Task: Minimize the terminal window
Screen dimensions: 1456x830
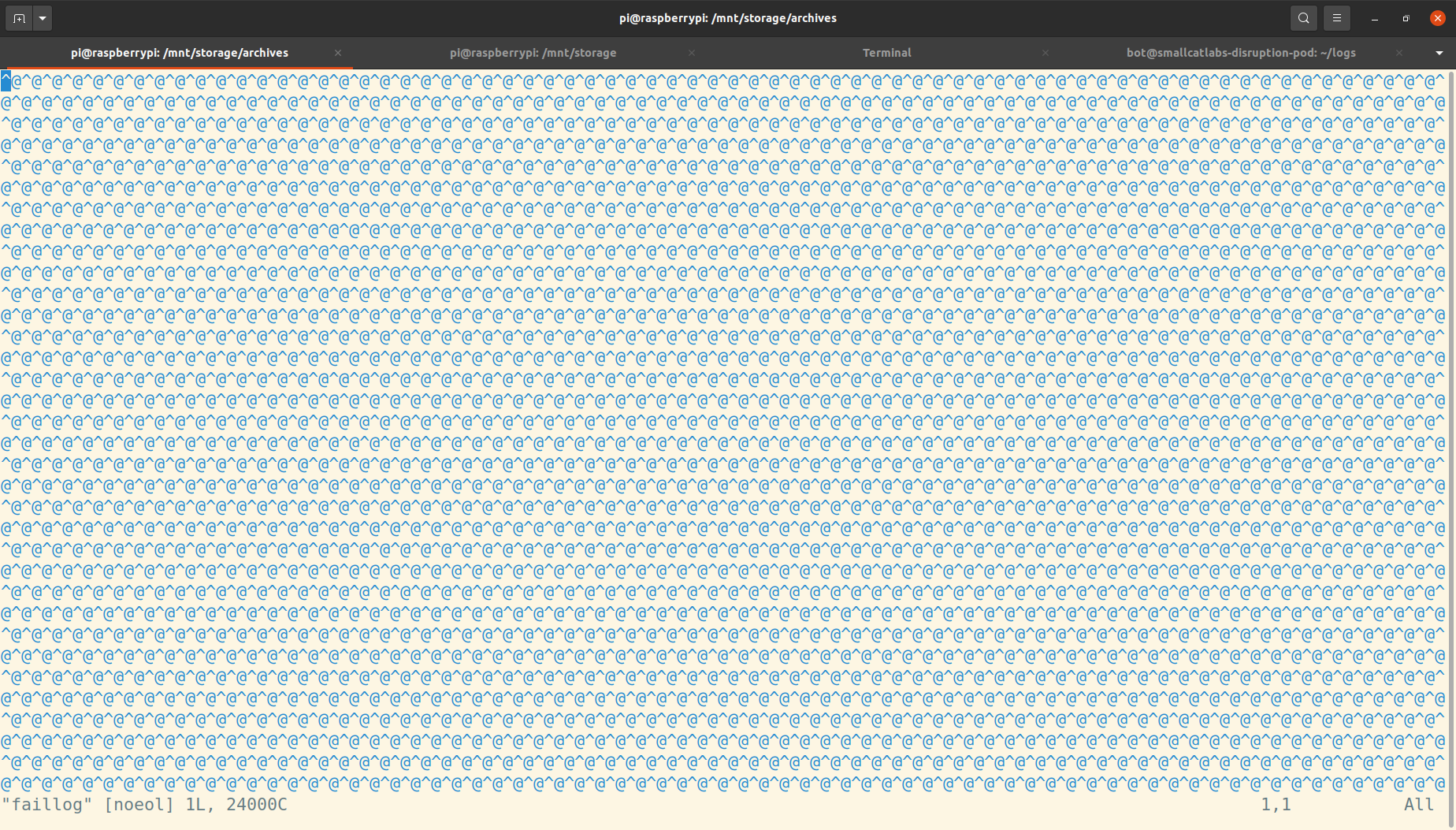Action: click(x=1375, y=18)
